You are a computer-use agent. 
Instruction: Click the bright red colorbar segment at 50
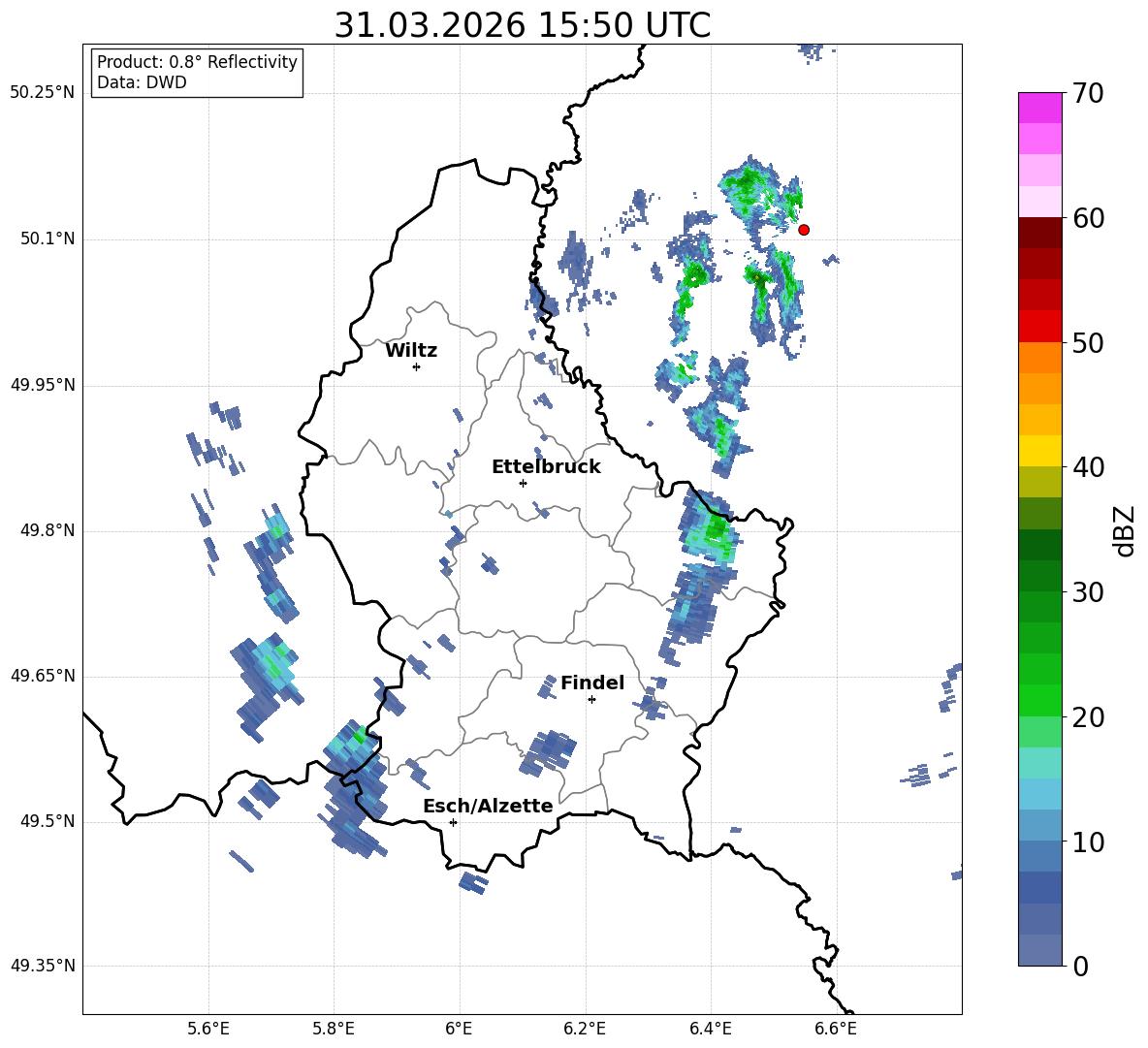point(1039,327)
